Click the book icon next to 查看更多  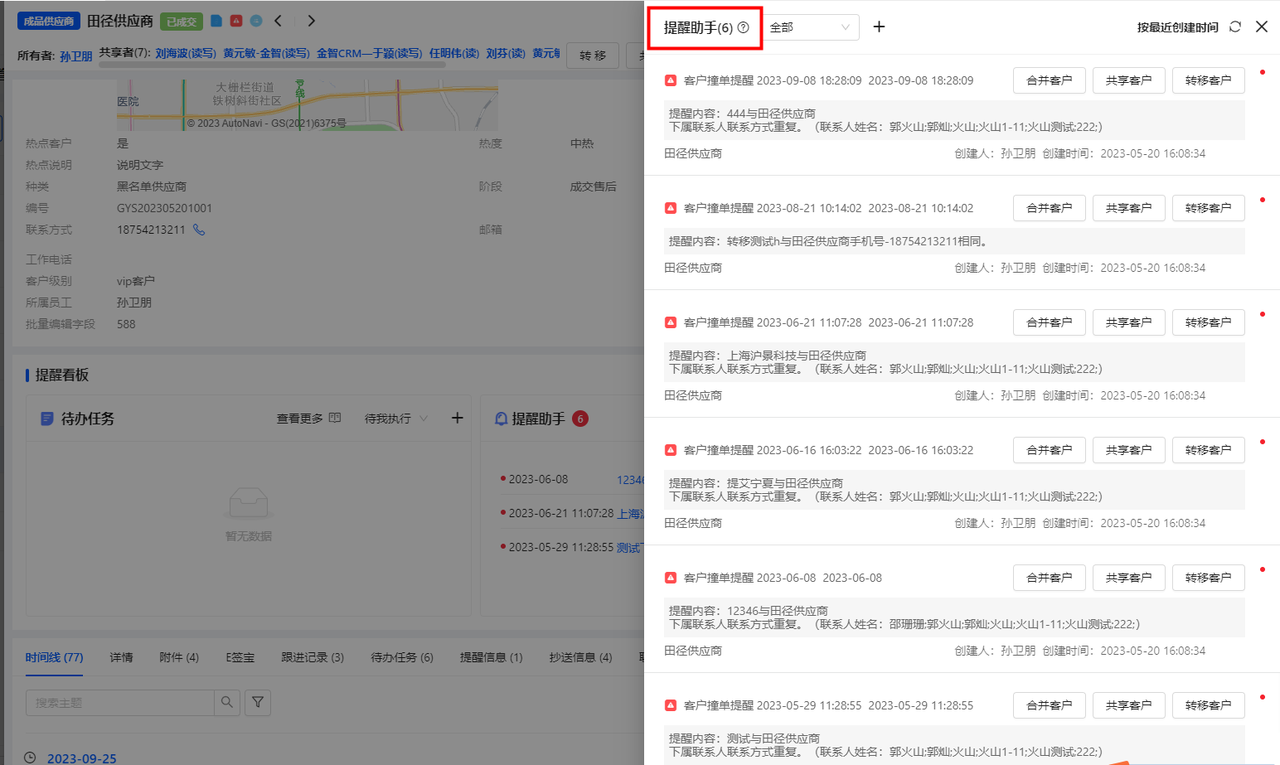click(x=335, y=418)
